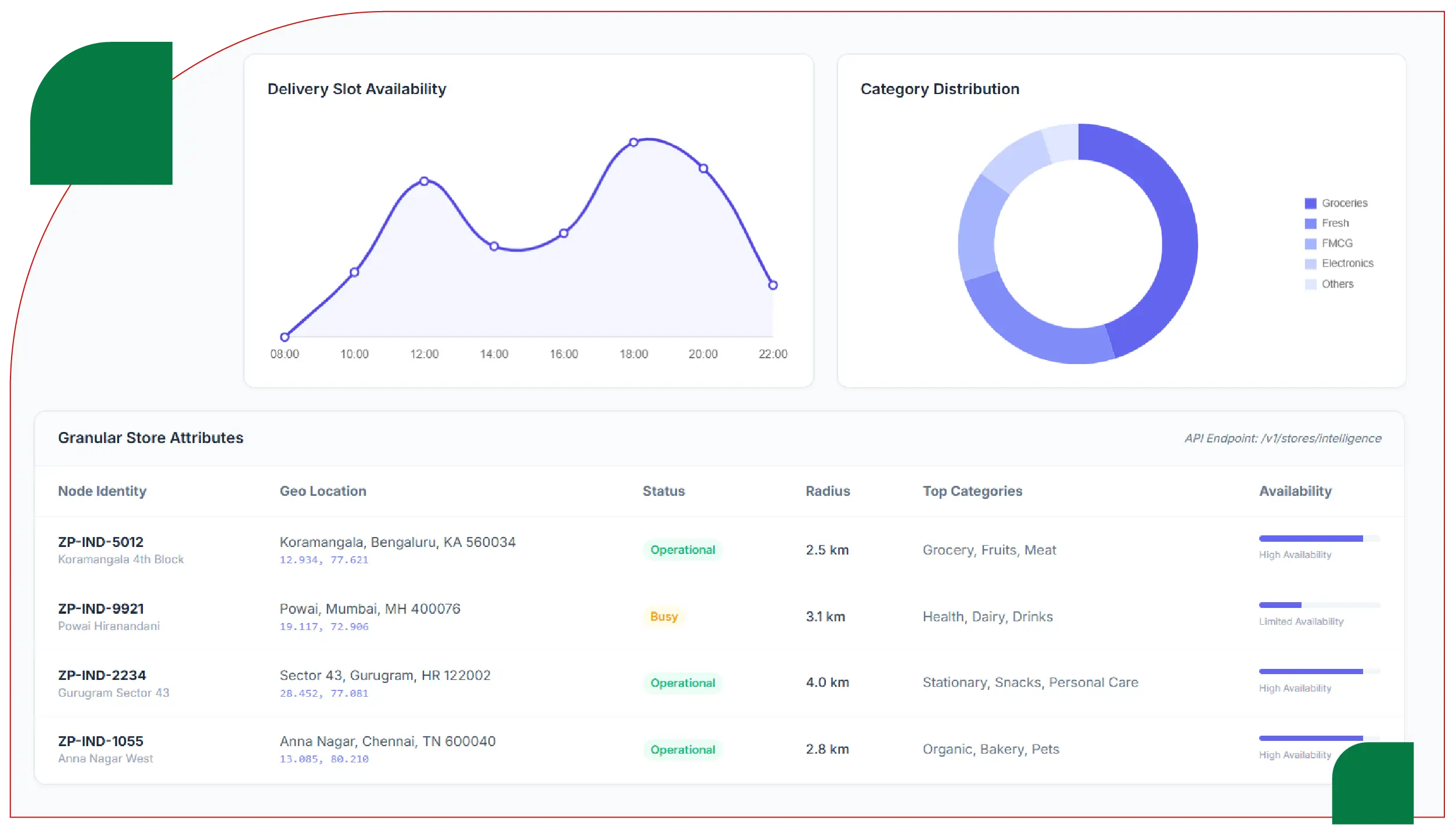
Task: Open store node ZP-IND-2234
Action: click(102, 675)
